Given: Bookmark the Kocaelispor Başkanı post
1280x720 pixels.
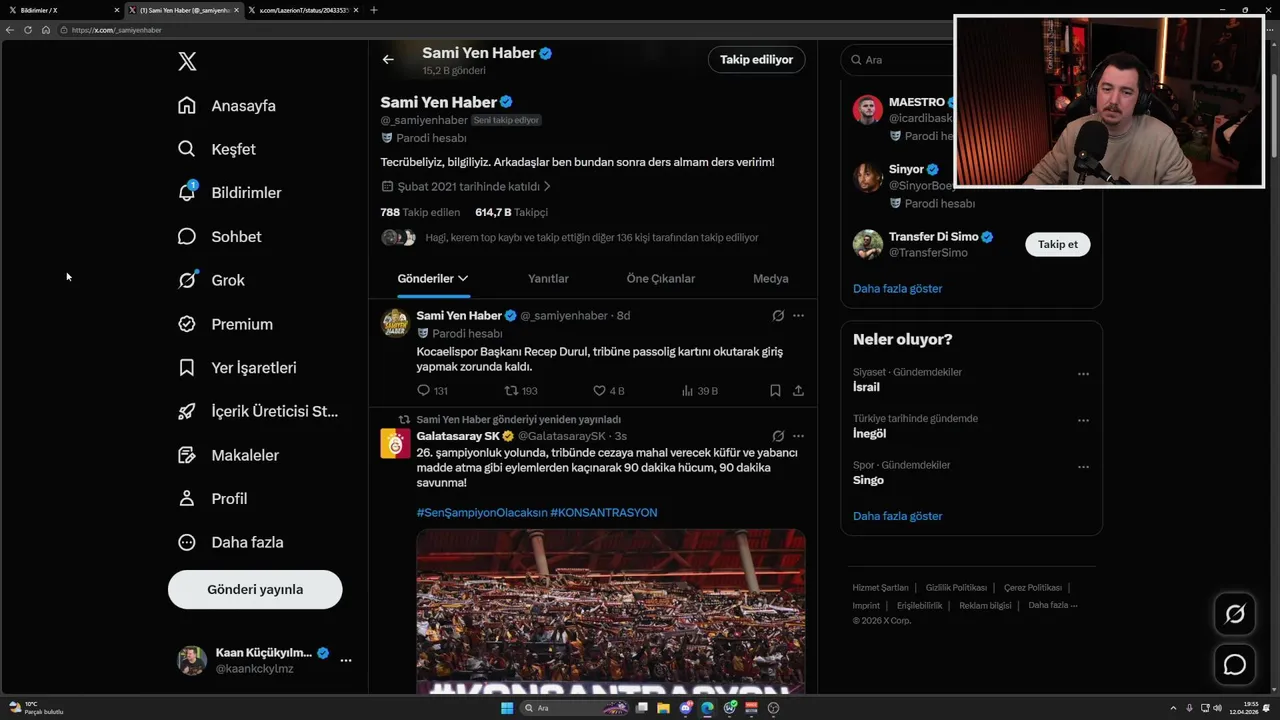Looking at the screenshot, I should (x=775, y=391).
